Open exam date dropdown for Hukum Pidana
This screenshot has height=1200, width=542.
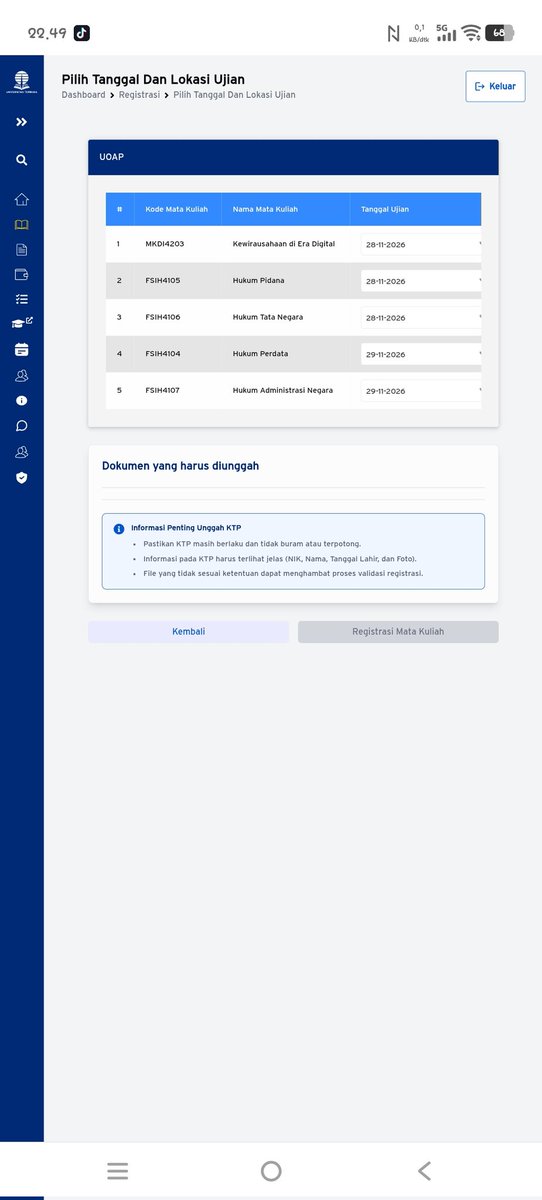[421, 281]
